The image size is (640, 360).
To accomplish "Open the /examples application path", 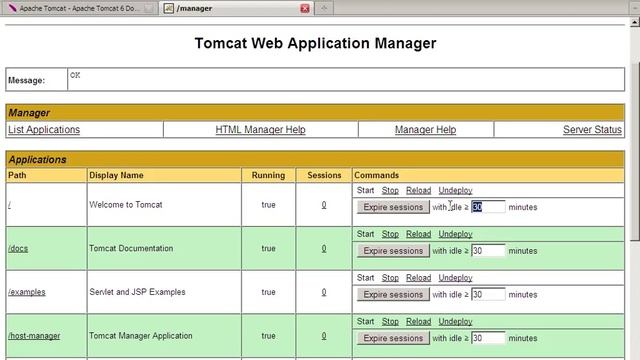I will pyautogui.click(x=27, y=292).
